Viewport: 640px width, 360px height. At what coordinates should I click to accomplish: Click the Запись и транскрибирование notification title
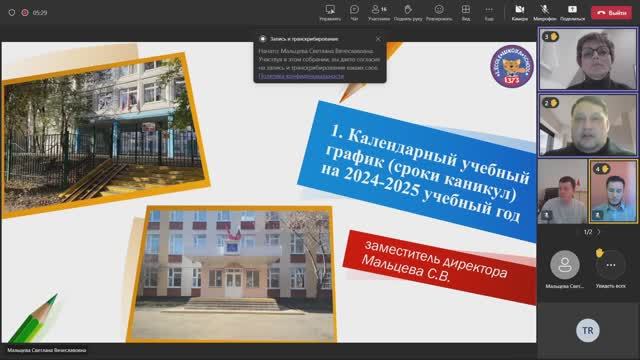[304, 39]
